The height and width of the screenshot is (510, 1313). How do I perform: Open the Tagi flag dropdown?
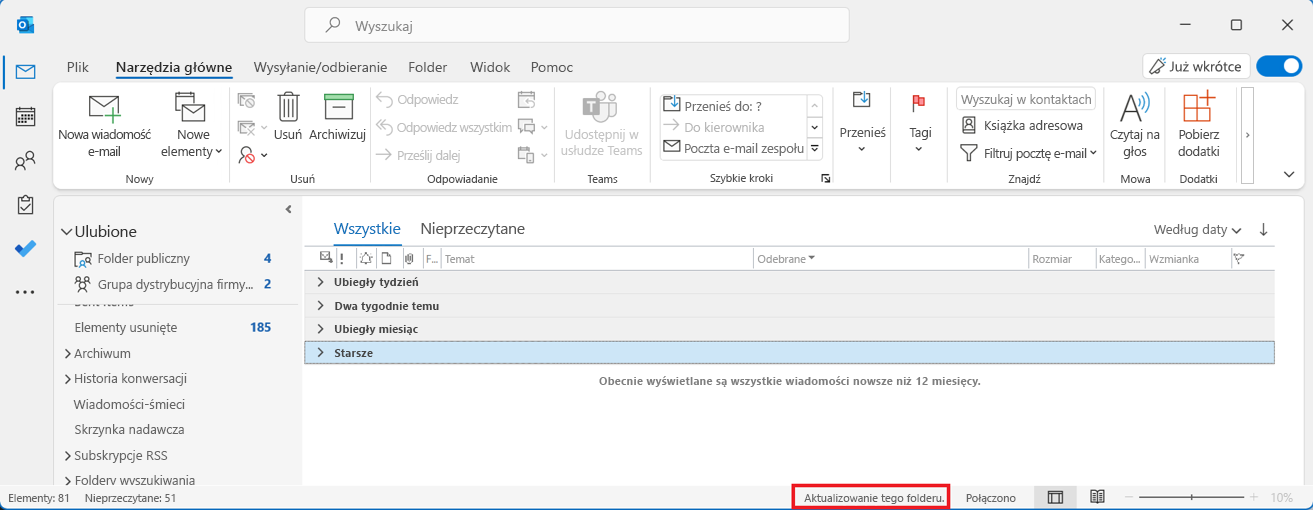[x=919, y=125]
